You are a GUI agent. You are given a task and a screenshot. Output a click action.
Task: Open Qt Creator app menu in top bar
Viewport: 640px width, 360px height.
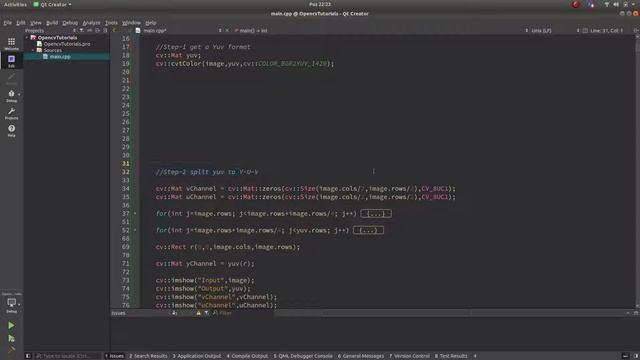click(x=52, y=4)
